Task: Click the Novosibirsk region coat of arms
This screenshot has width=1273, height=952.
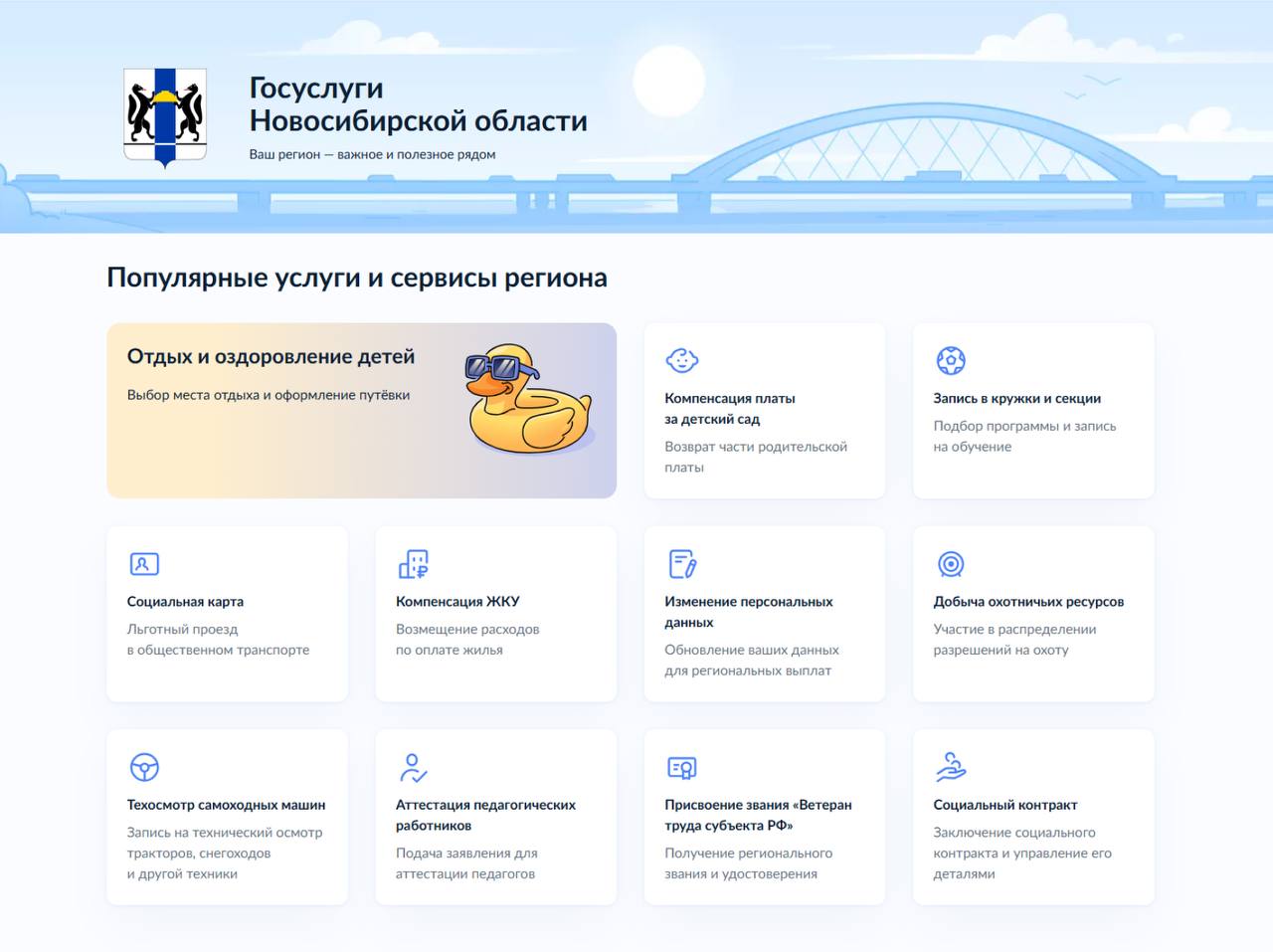Action: 165,116
